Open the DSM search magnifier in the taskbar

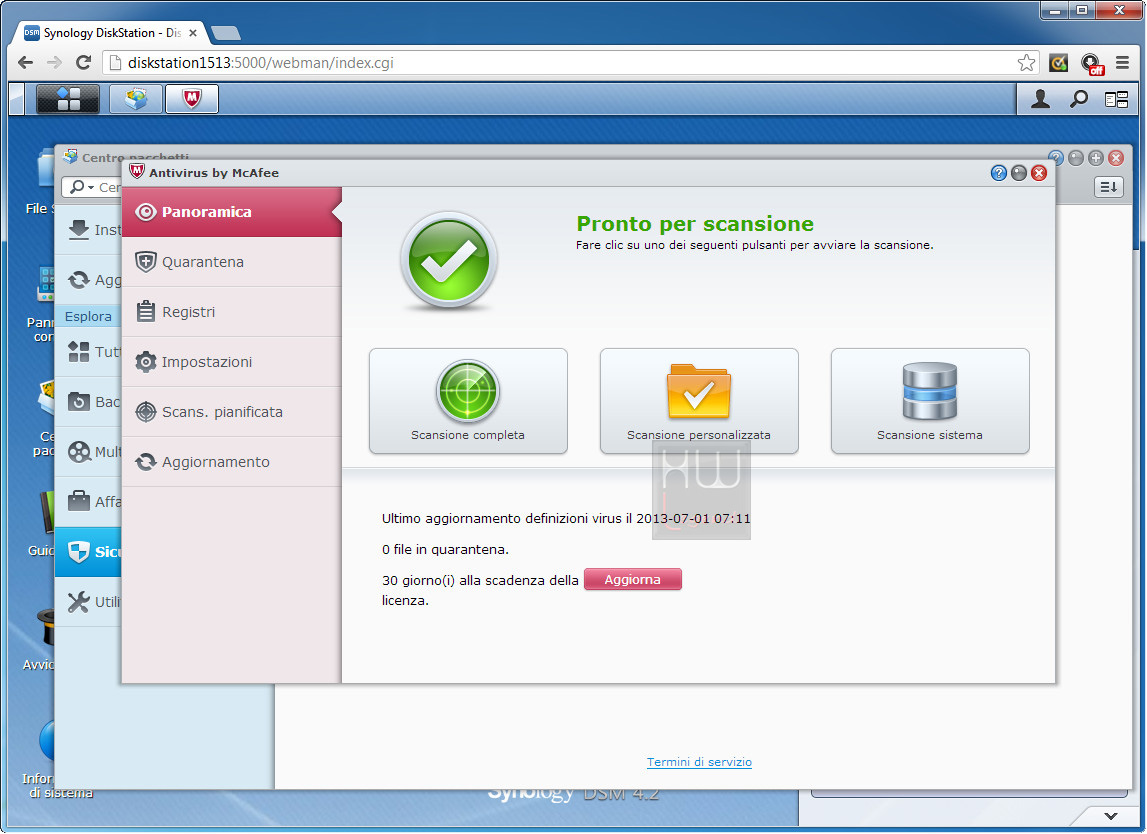pyautogui.click(x=1079, y=99)
